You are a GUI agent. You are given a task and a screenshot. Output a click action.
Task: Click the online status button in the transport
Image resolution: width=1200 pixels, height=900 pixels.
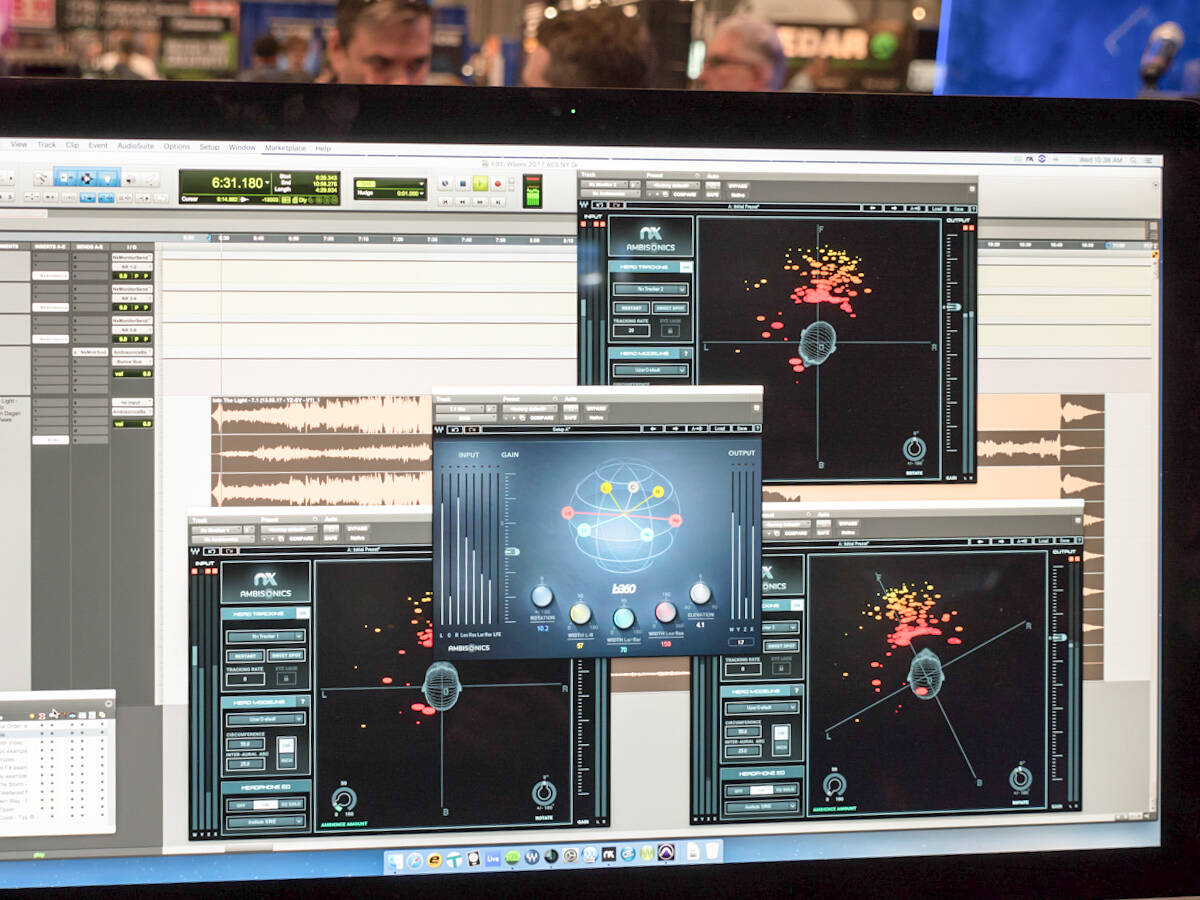click(445, 184)
